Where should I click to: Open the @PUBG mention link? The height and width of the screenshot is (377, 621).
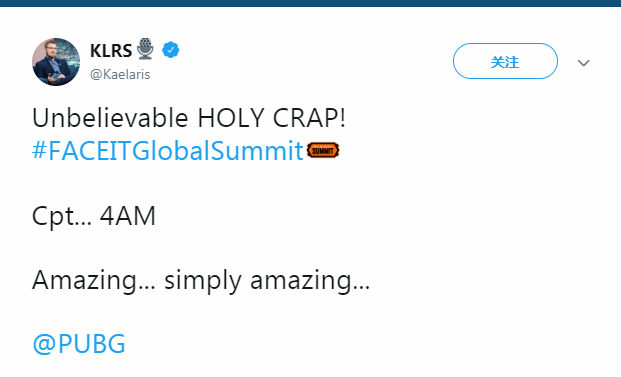(x=79, y=343)
